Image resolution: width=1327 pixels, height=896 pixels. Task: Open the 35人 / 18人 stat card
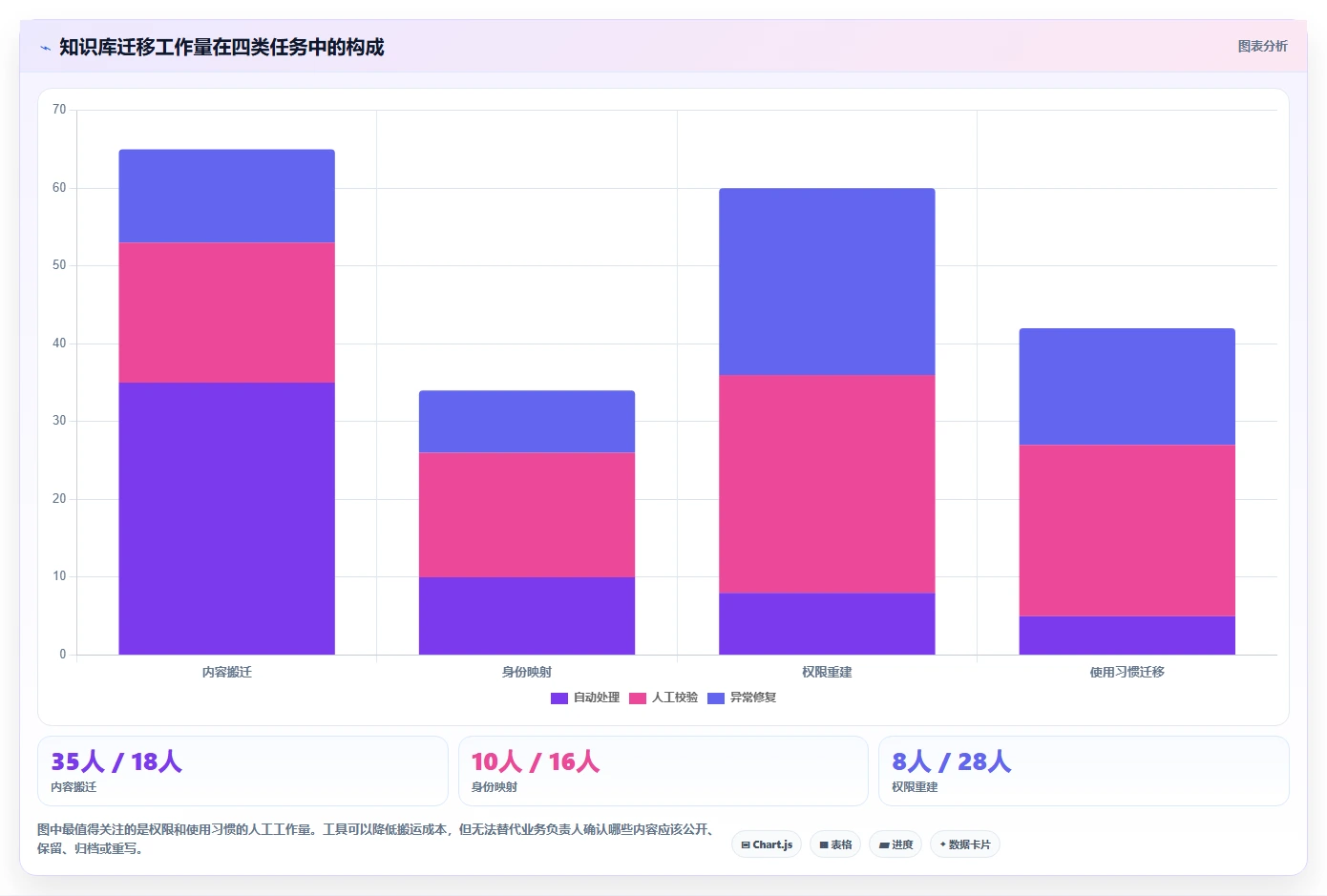(242, 771)
